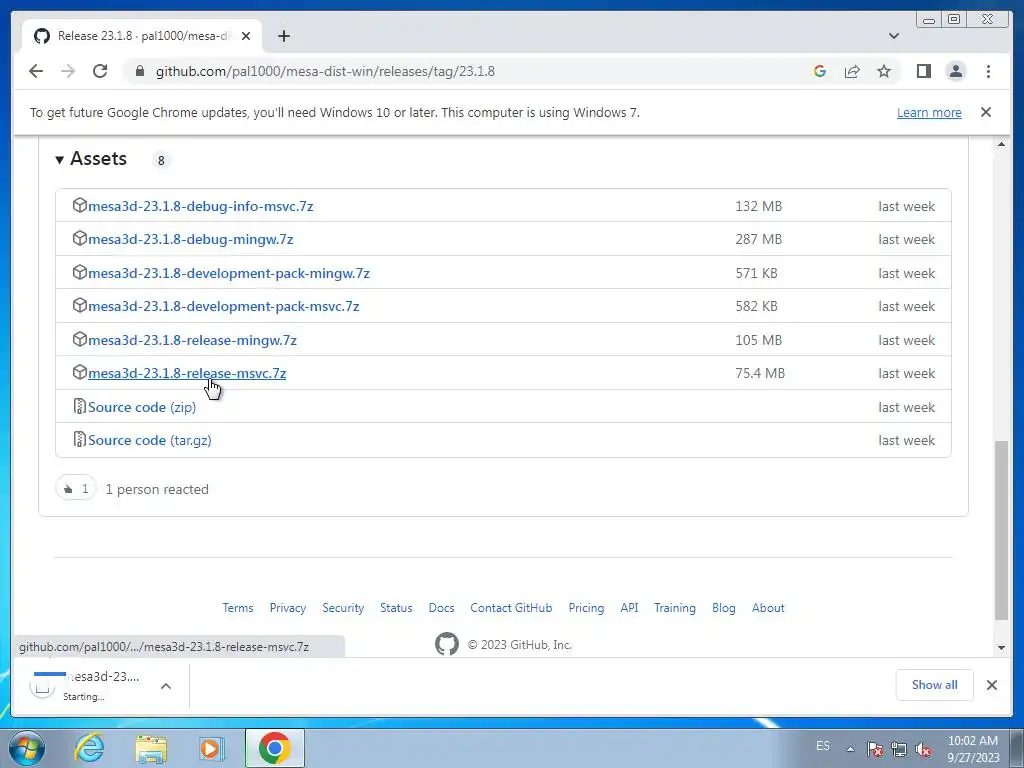This screenshot has width=1024, height=768.
Task: Open the Training footer link
Action: point(675,608)
